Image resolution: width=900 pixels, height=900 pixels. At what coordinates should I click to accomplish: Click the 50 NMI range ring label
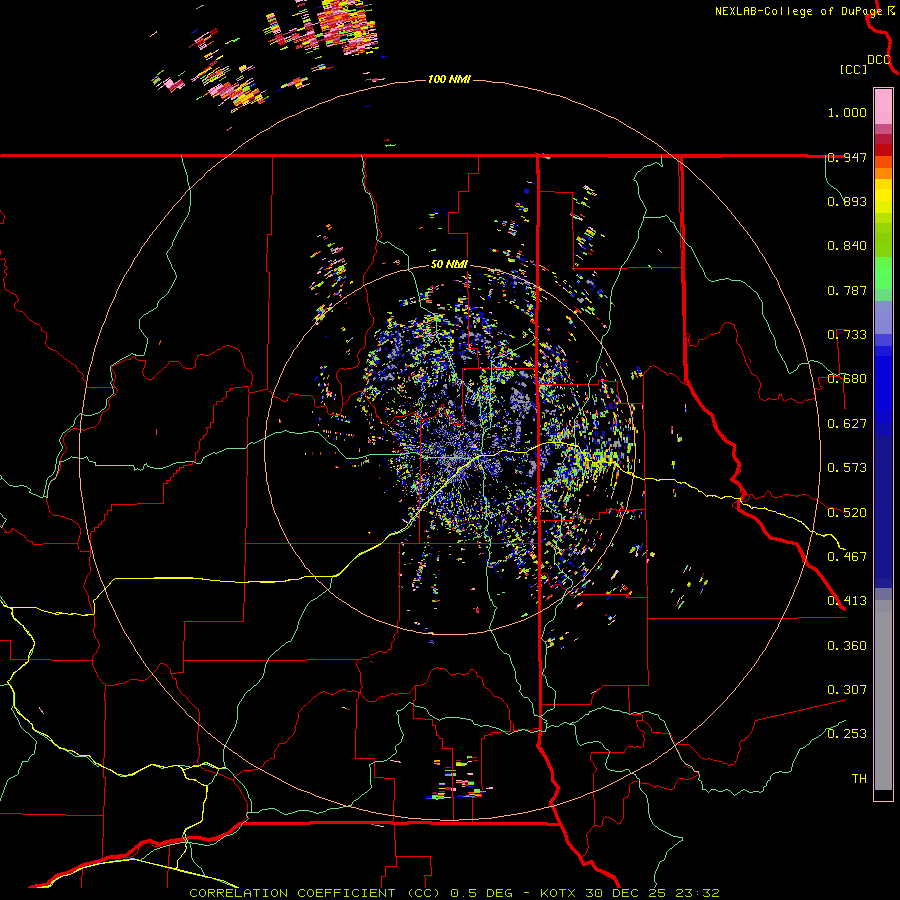449,265
